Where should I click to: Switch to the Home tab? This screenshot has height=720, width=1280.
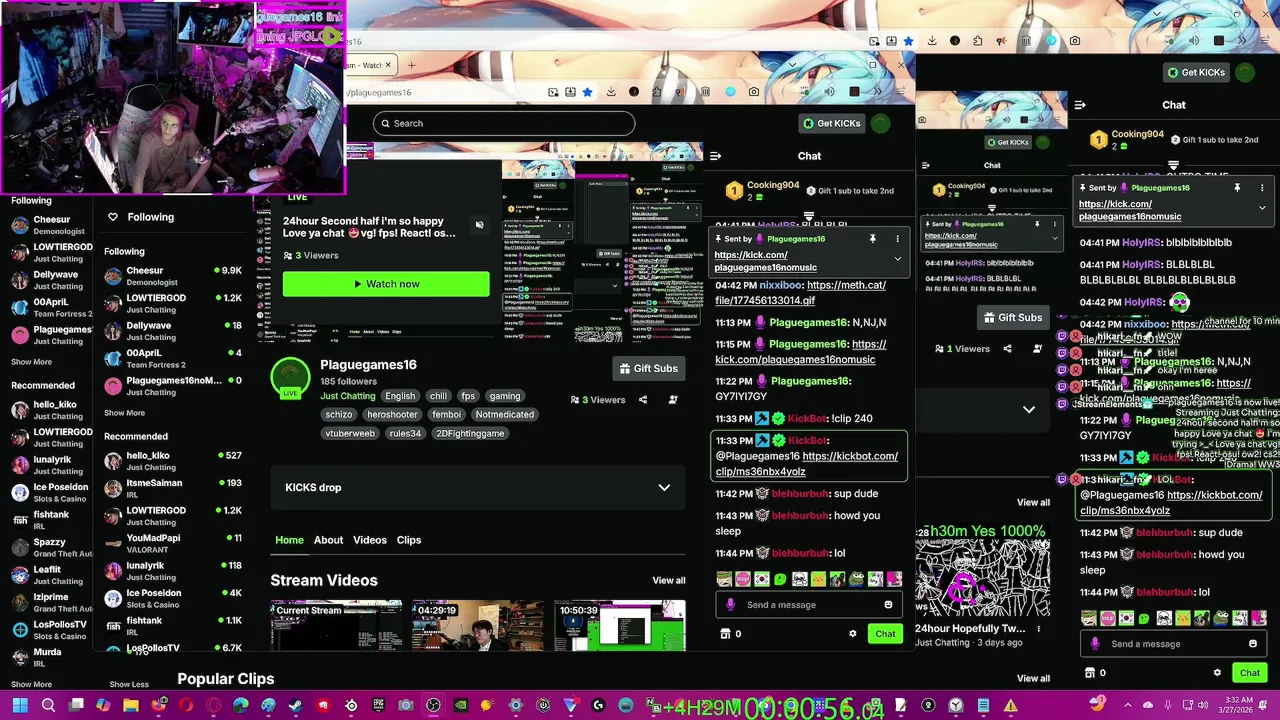[x=289, y=540]
